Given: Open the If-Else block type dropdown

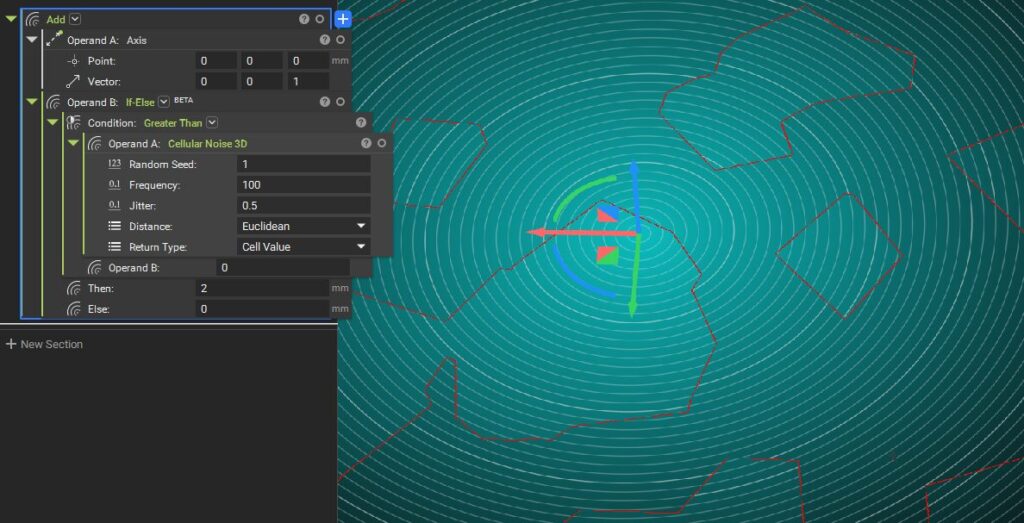Looking at the screenshot, I should pos(164,102).
